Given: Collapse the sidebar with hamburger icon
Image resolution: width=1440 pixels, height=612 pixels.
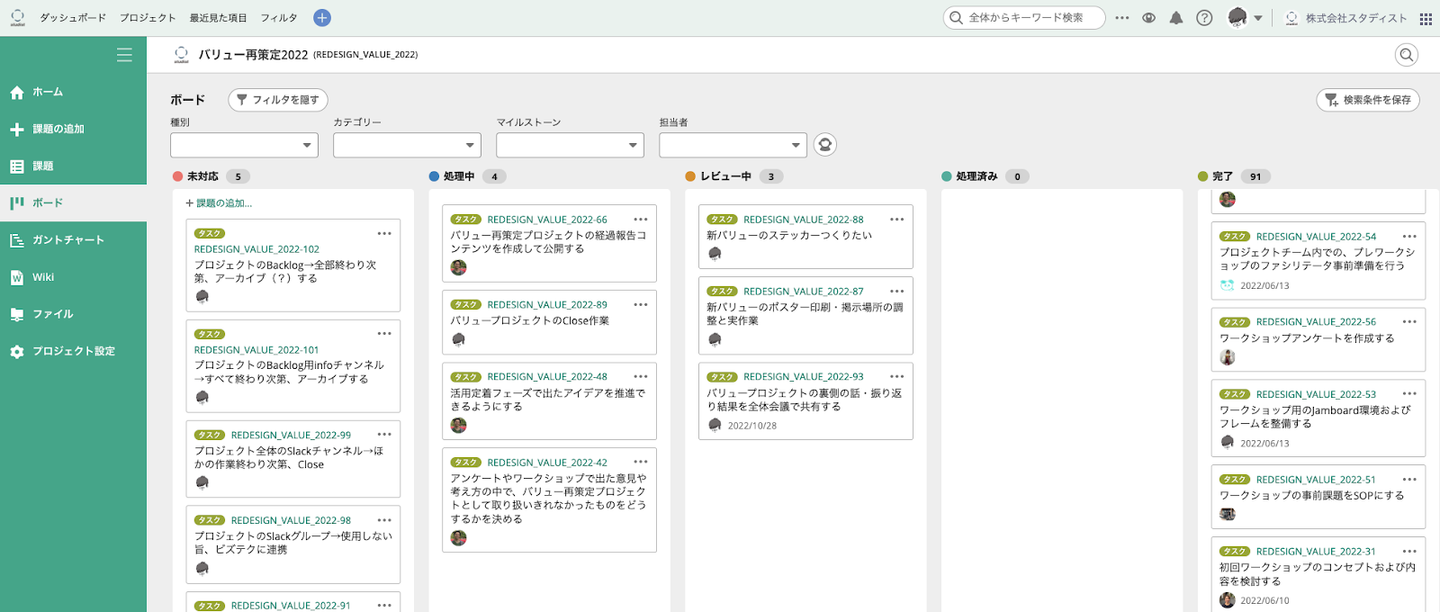Looking at the screenshot, I should pyautogui.click(x=124, y=55).
